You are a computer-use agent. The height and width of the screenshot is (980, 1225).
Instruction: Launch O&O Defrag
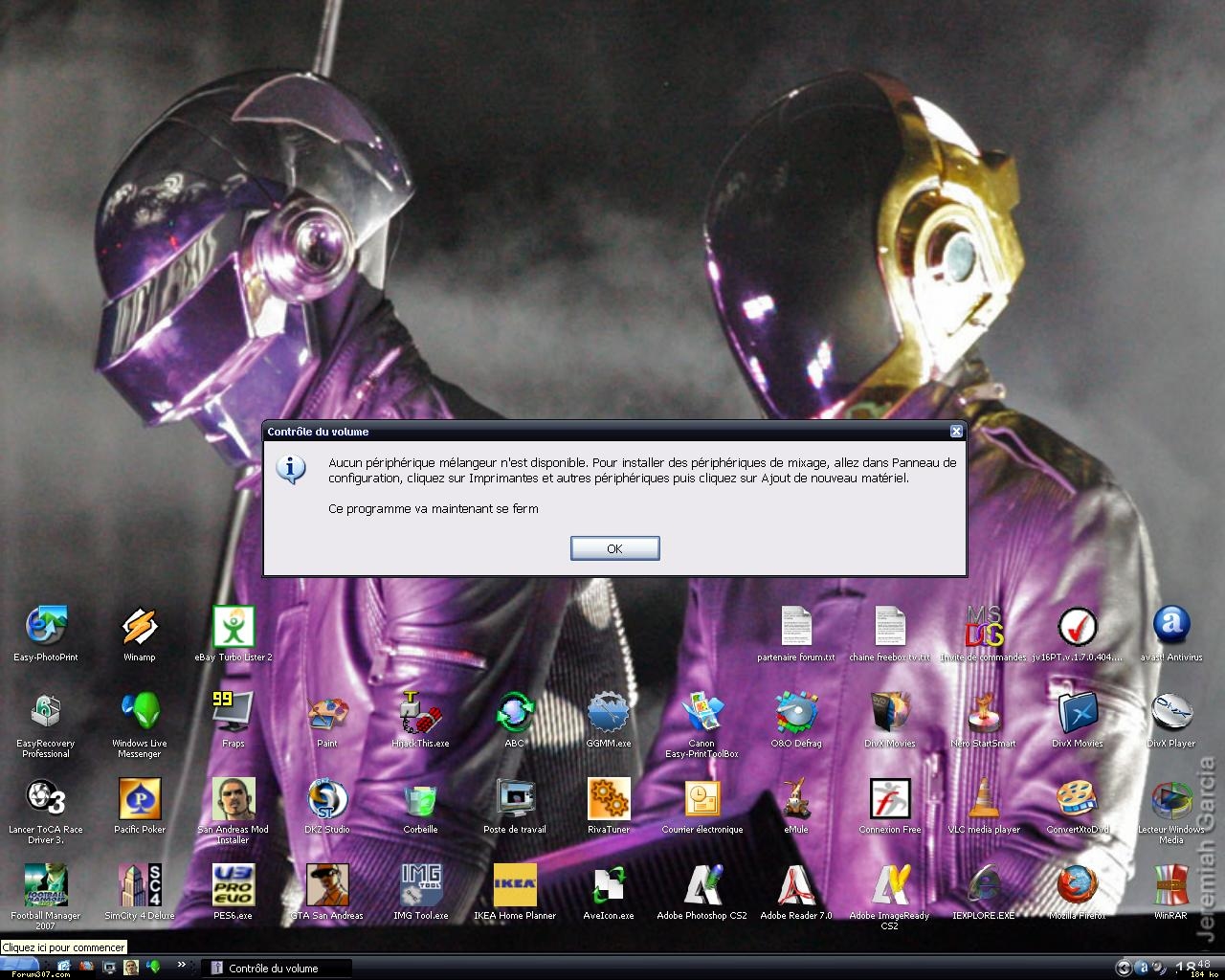coord(795,720)
